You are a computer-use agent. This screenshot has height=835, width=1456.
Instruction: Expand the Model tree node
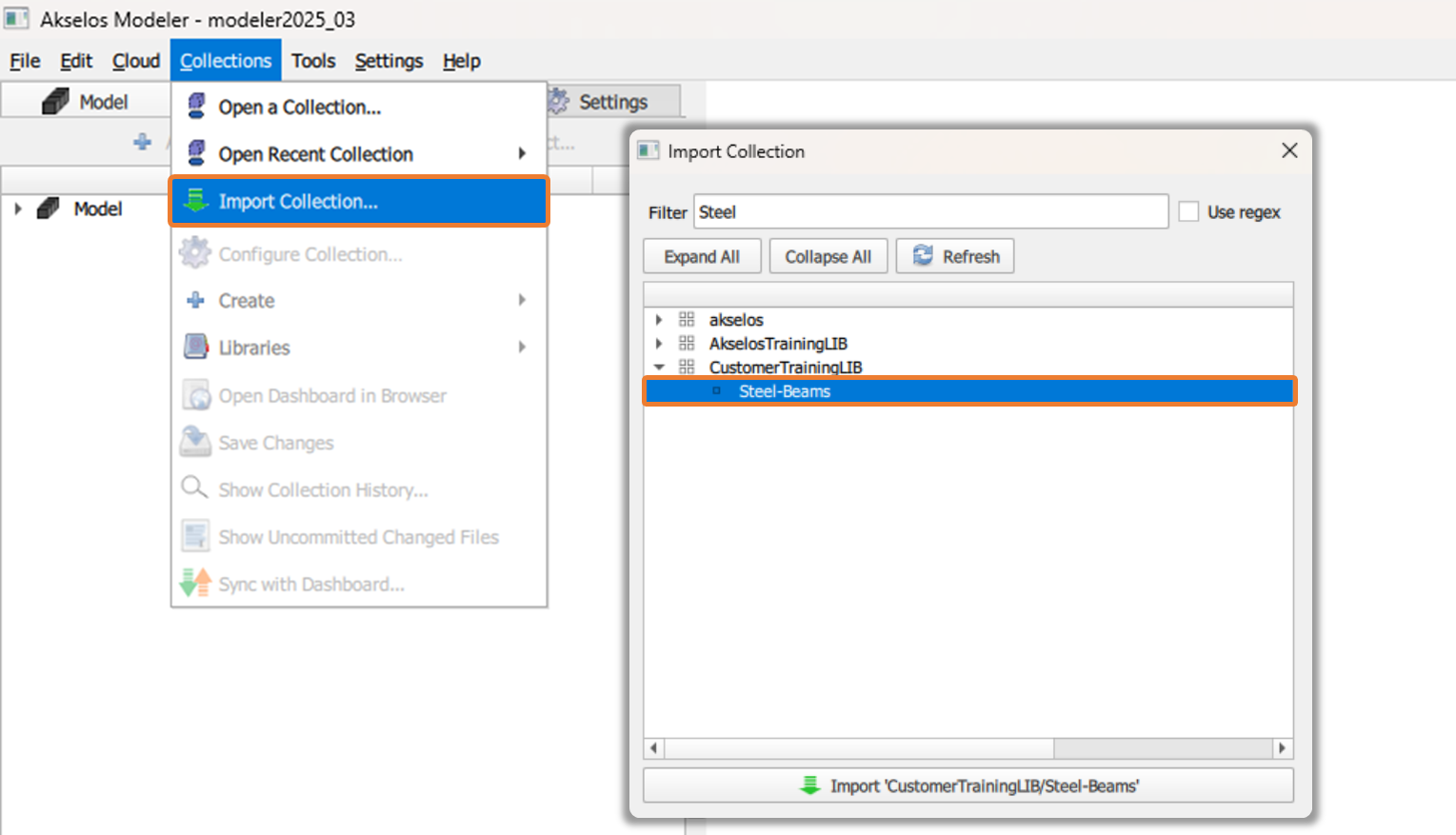coord(17,209)
